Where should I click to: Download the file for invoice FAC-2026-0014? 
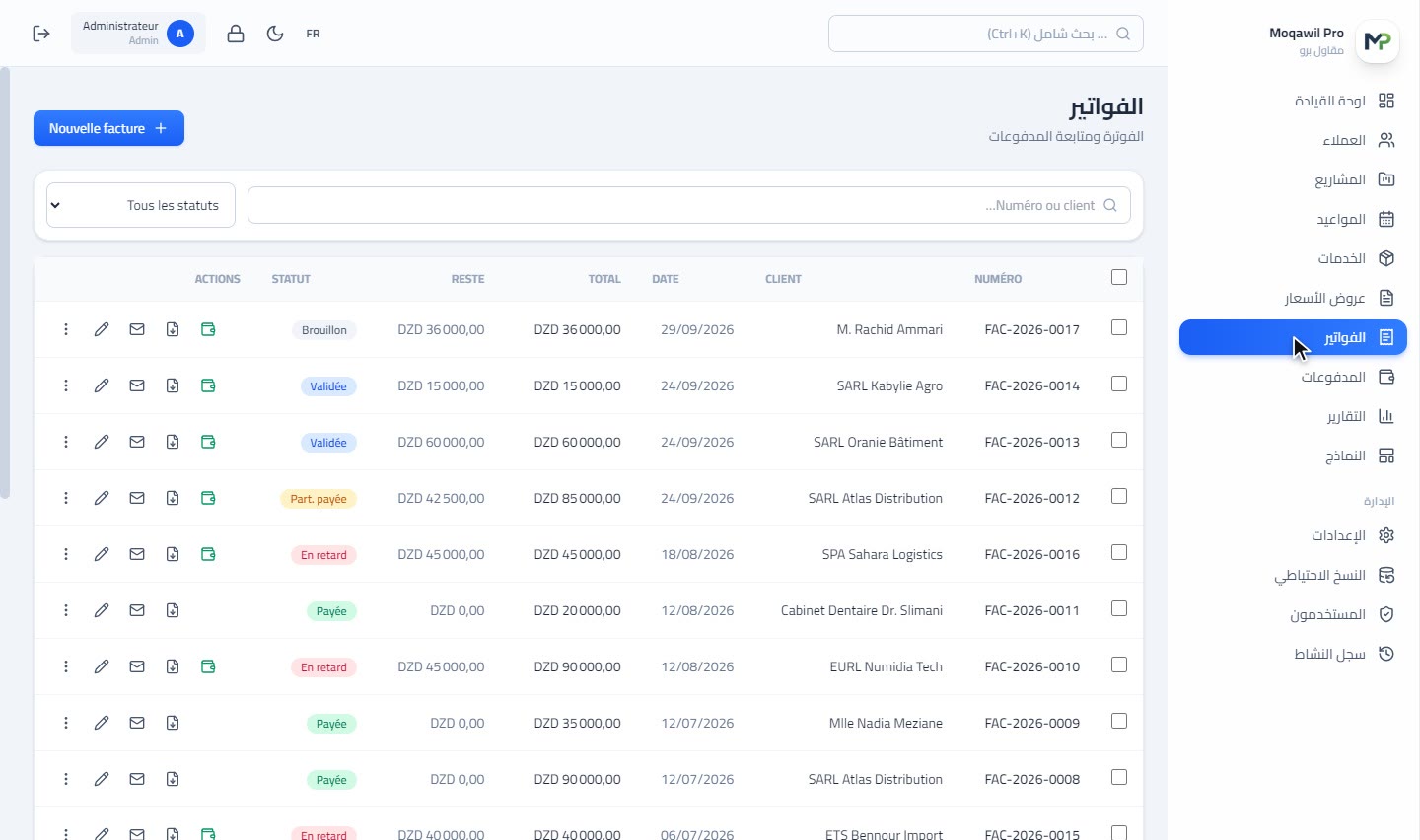tap(173, 385)
